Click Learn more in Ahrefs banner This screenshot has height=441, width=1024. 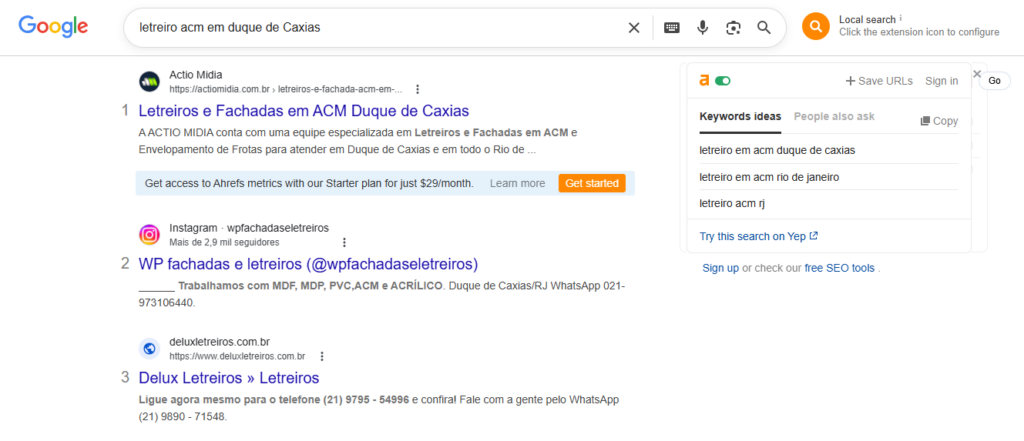point(517,184)
